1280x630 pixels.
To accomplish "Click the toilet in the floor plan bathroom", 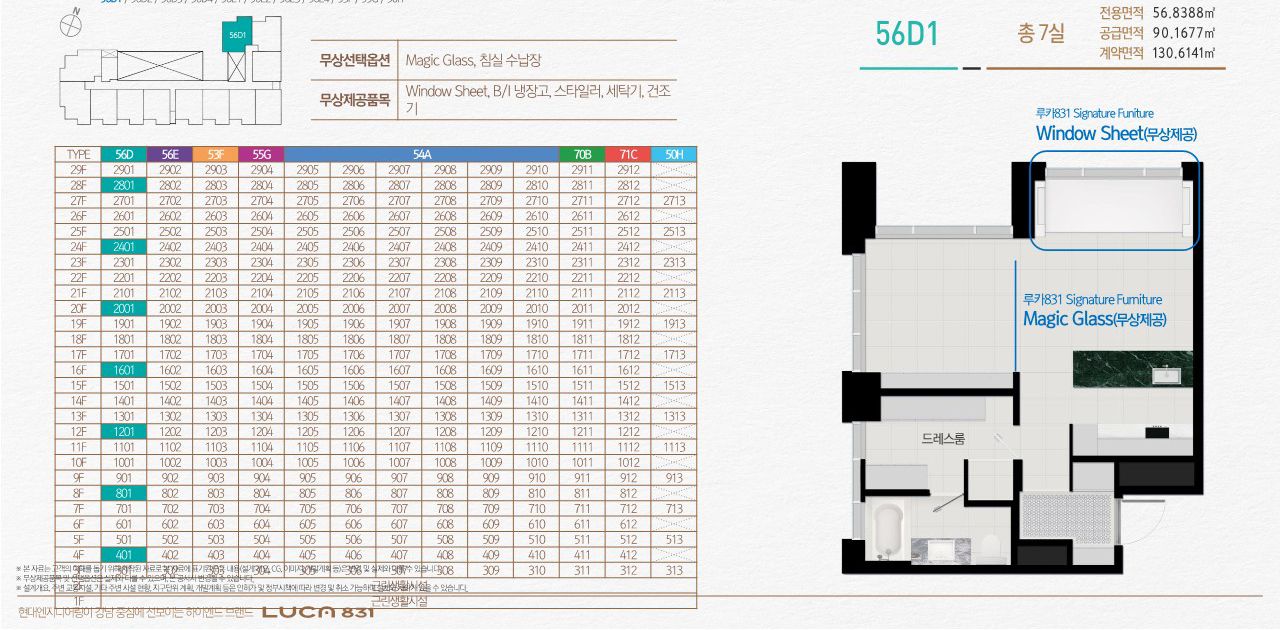I will pyautogui.click(x=990, y=546).
